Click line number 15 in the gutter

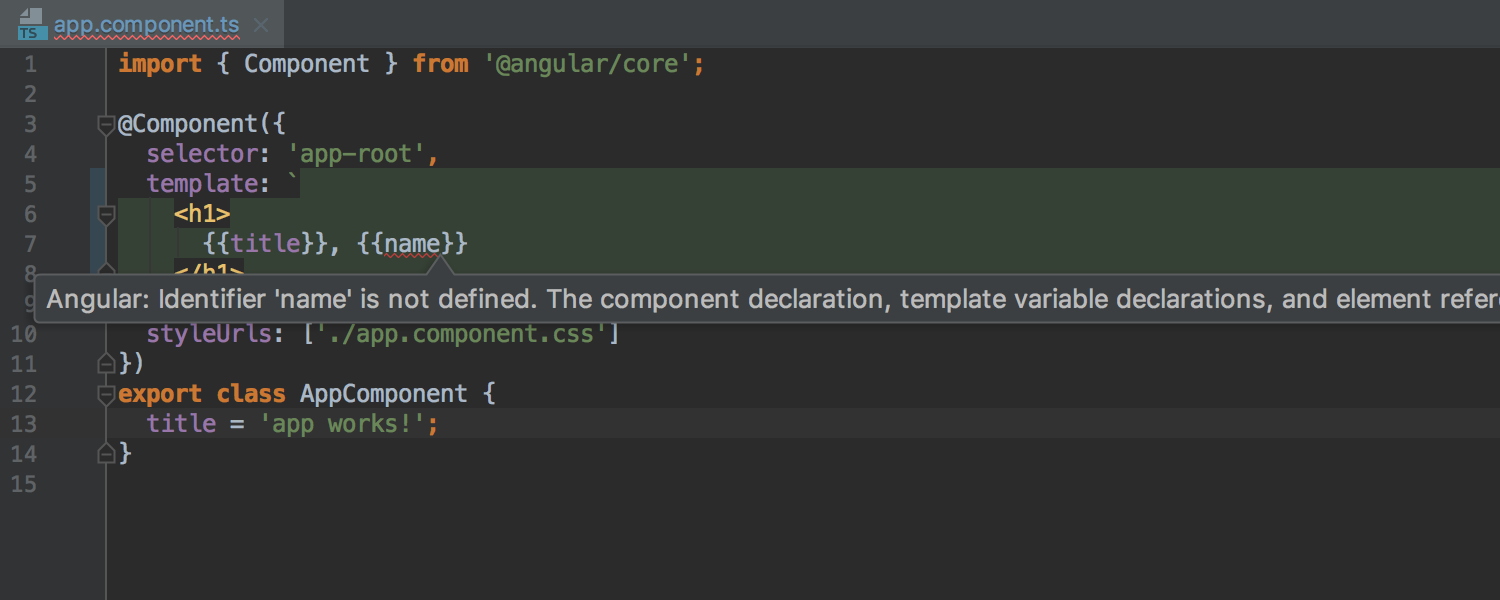pos(24,484)
